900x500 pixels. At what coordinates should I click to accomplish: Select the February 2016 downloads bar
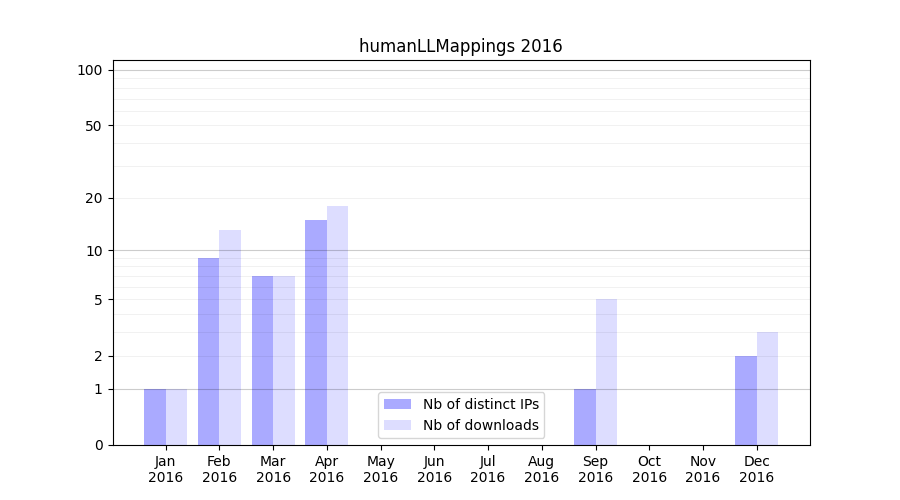(x=230, y=337)
